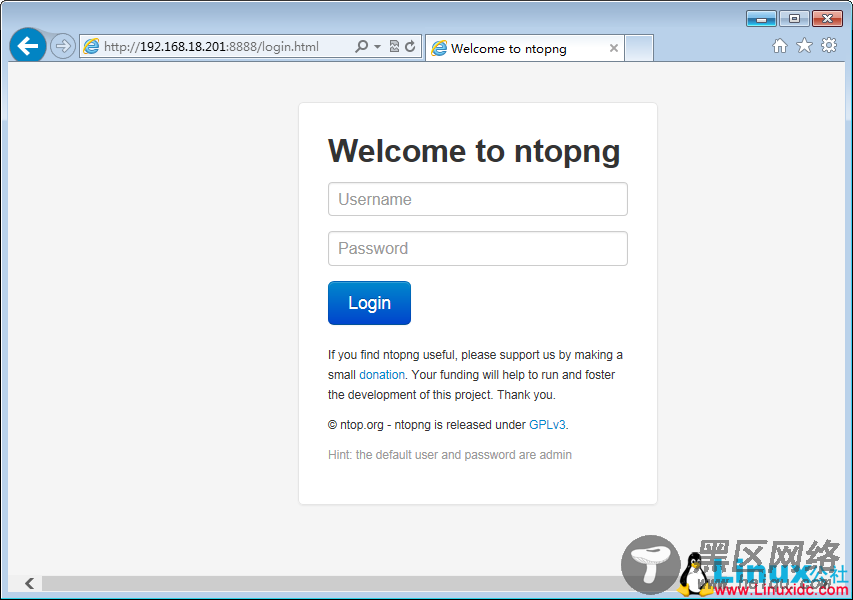
Task: Click the browser forward arrow button
Action: 63,46
